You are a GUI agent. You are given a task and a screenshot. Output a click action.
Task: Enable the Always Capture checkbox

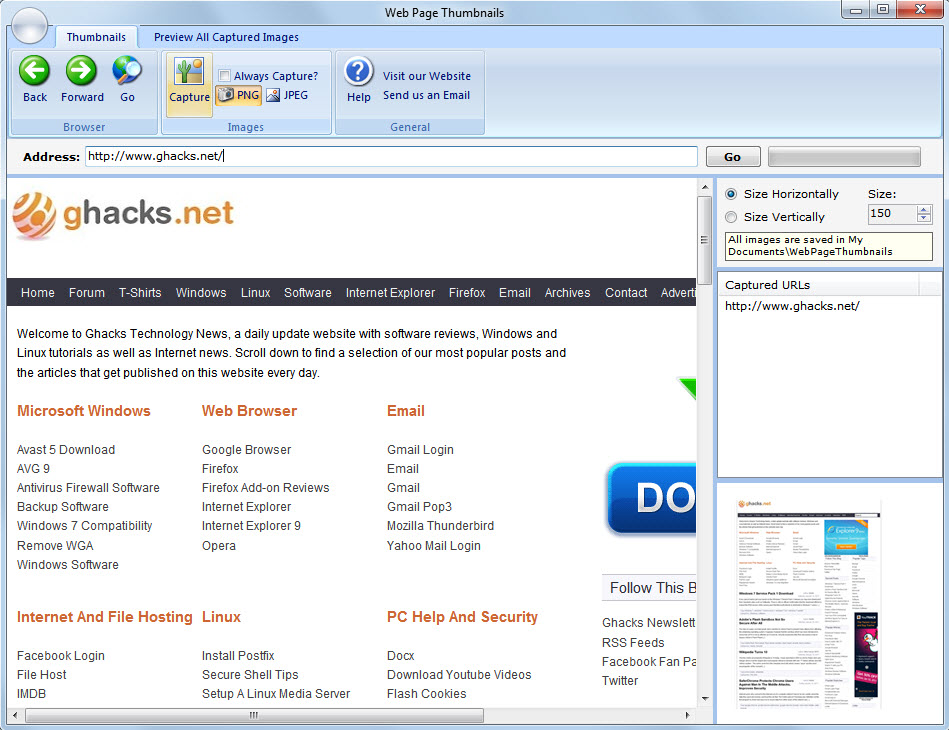click(224, 76)
